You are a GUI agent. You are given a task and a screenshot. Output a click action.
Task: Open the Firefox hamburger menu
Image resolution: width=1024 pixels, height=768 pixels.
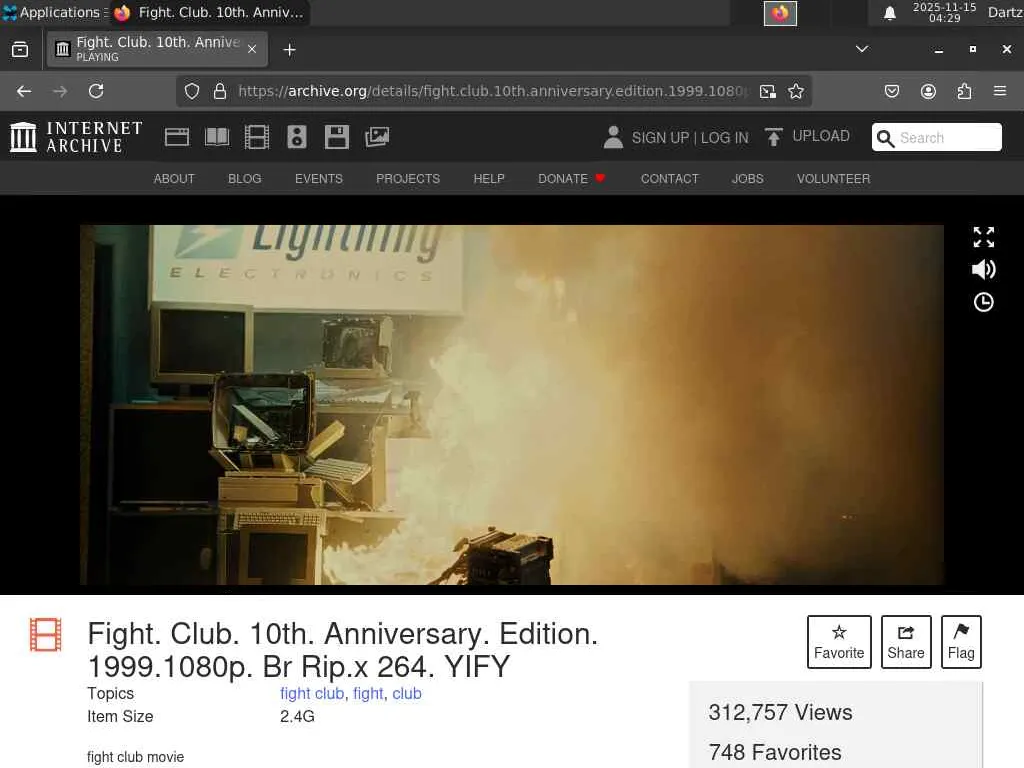pos(1000,91)
